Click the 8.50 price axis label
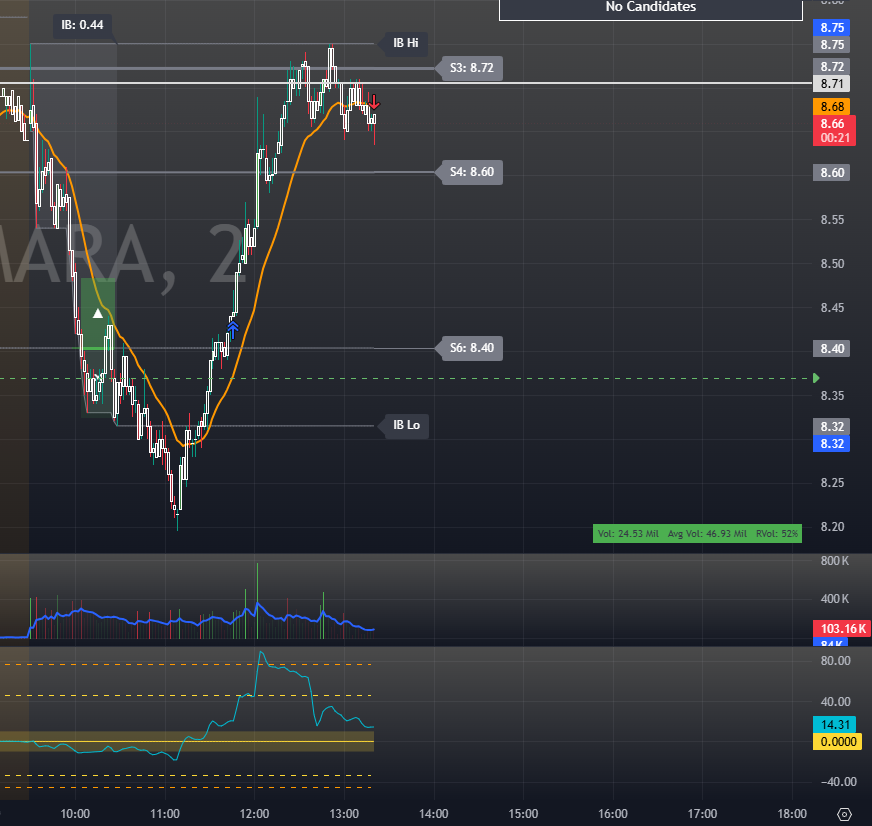 832,264
